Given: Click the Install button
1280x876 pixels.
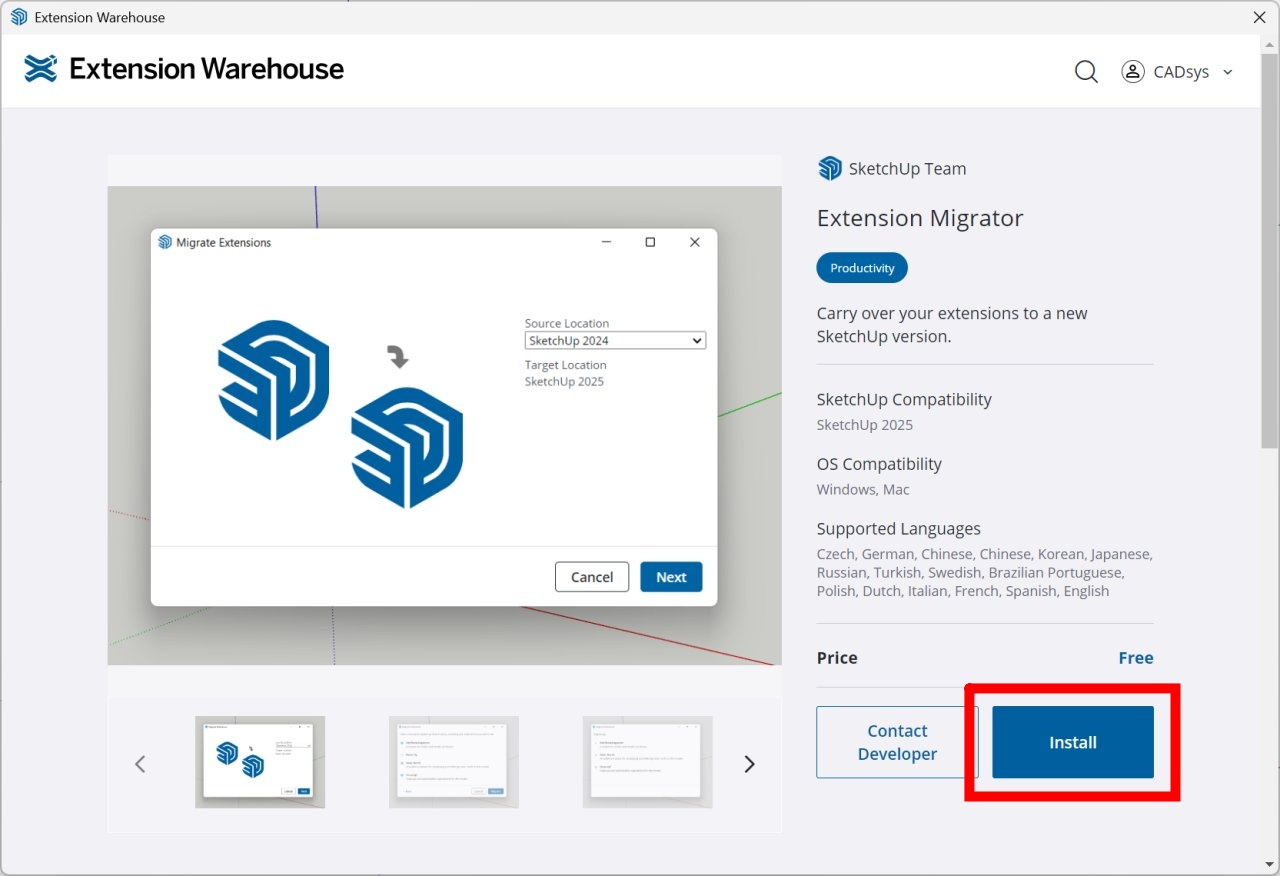Looking at the screenshot, I should coord(1072,742).
